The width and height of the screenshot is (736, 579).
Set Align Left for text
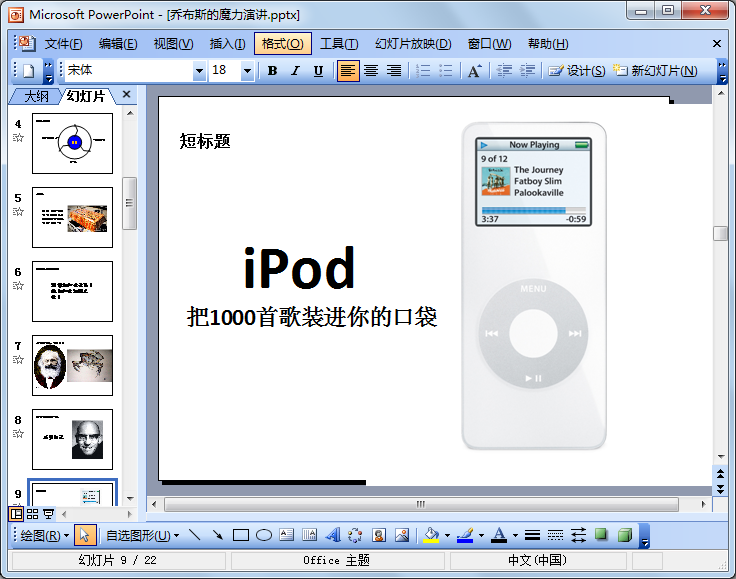(x=347, y=71)
